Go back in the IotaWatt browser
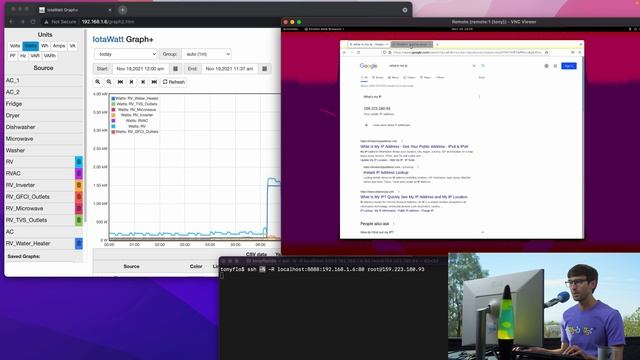This screenshot has width=640, height=360. [x=11, y=22]
